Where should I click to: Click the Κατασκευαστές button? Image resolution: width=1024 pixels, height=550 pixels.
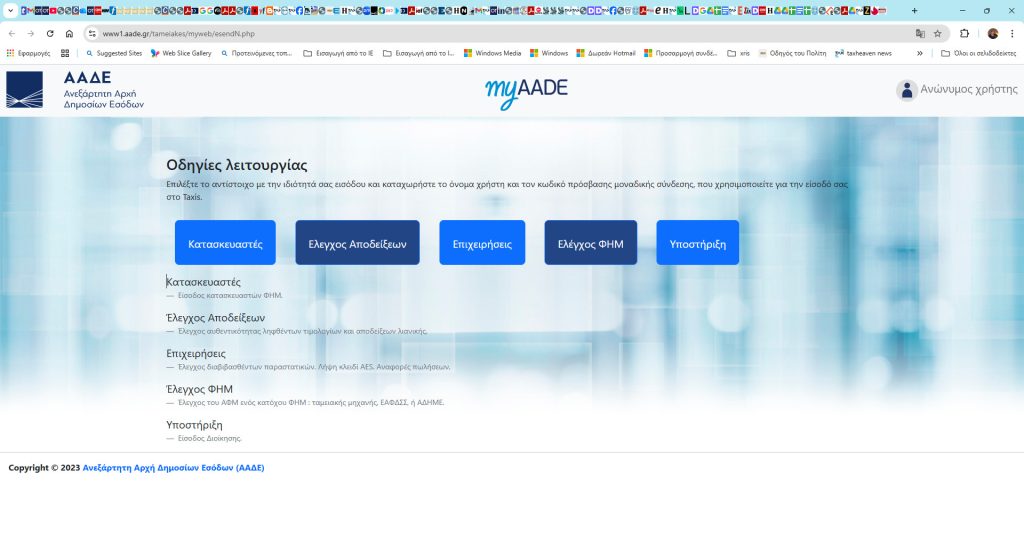pos(225,243)
